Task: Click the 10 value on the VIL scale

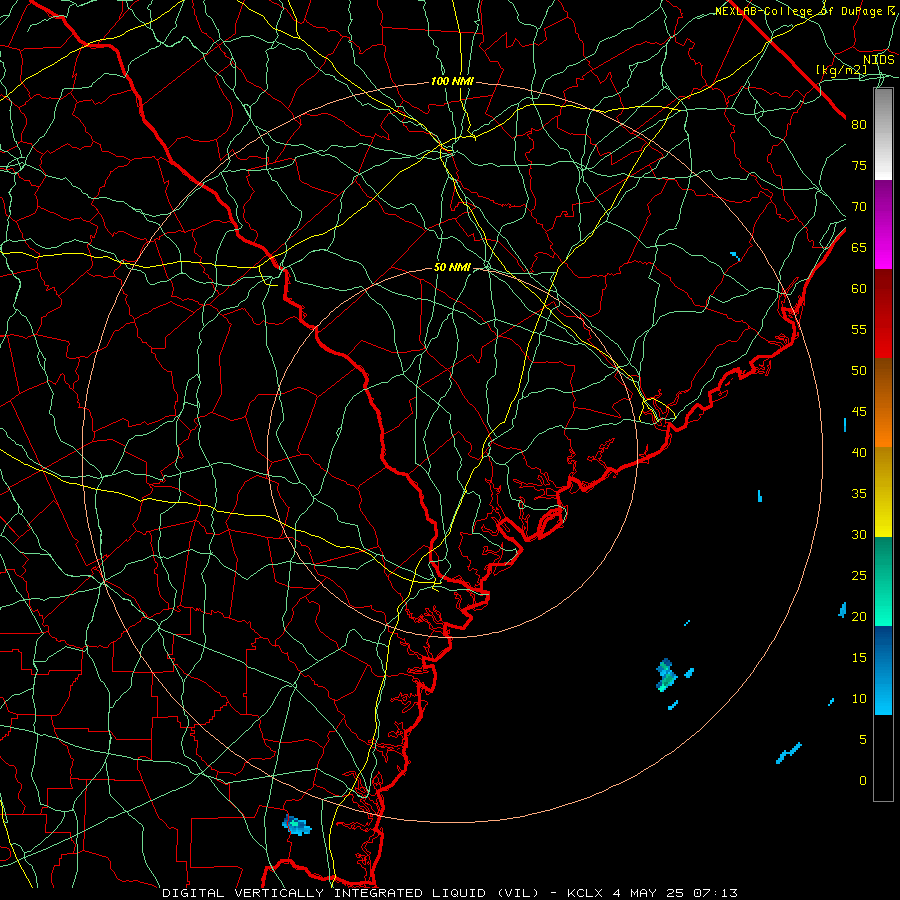Action: point(859,699)
